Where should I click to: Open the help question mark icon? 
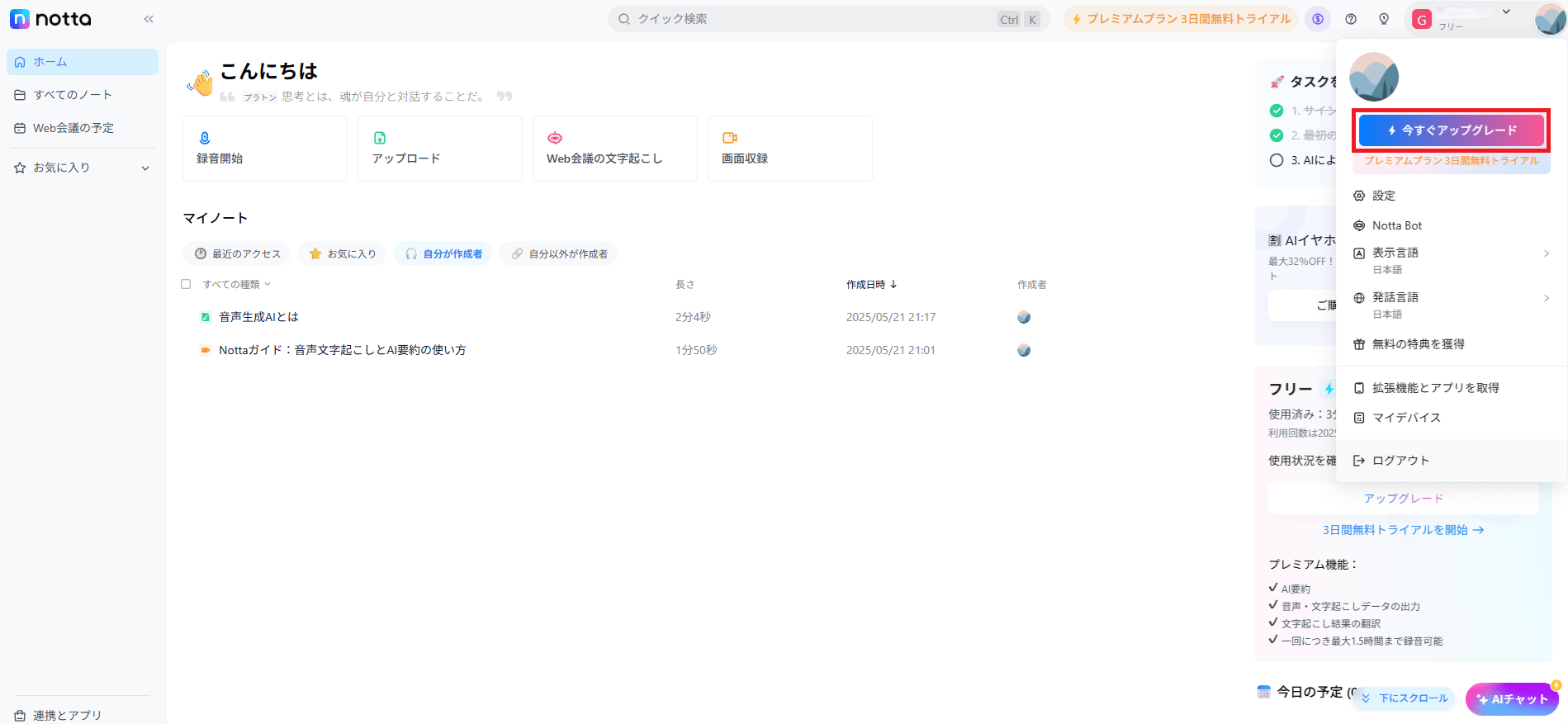1351,19
